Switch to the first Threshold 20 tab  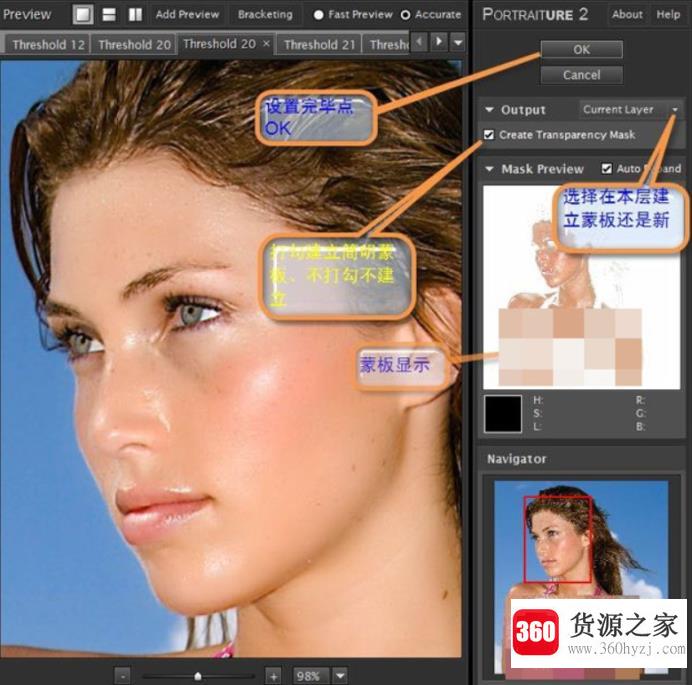click(x=134, y=45)
